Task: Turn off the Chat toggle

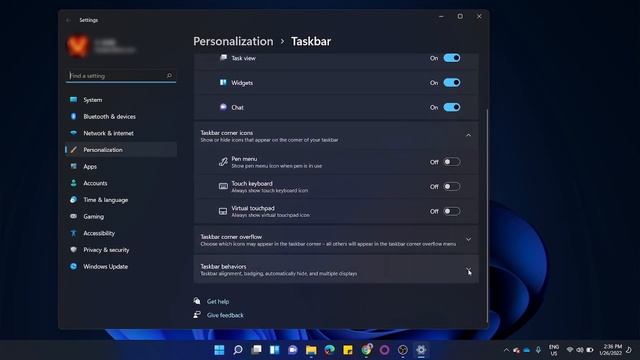Action: (x=451, y=107)
